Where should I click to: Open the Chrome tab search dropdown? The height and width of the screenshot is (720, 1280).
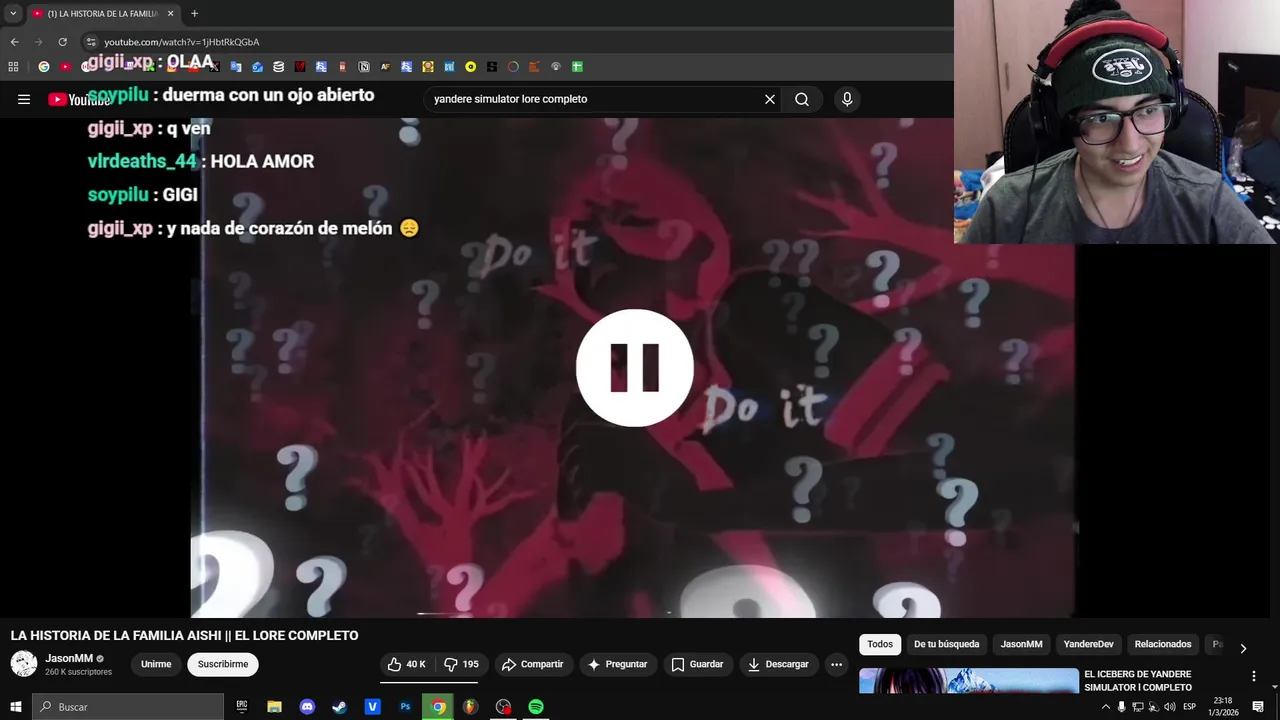[13, 13]
